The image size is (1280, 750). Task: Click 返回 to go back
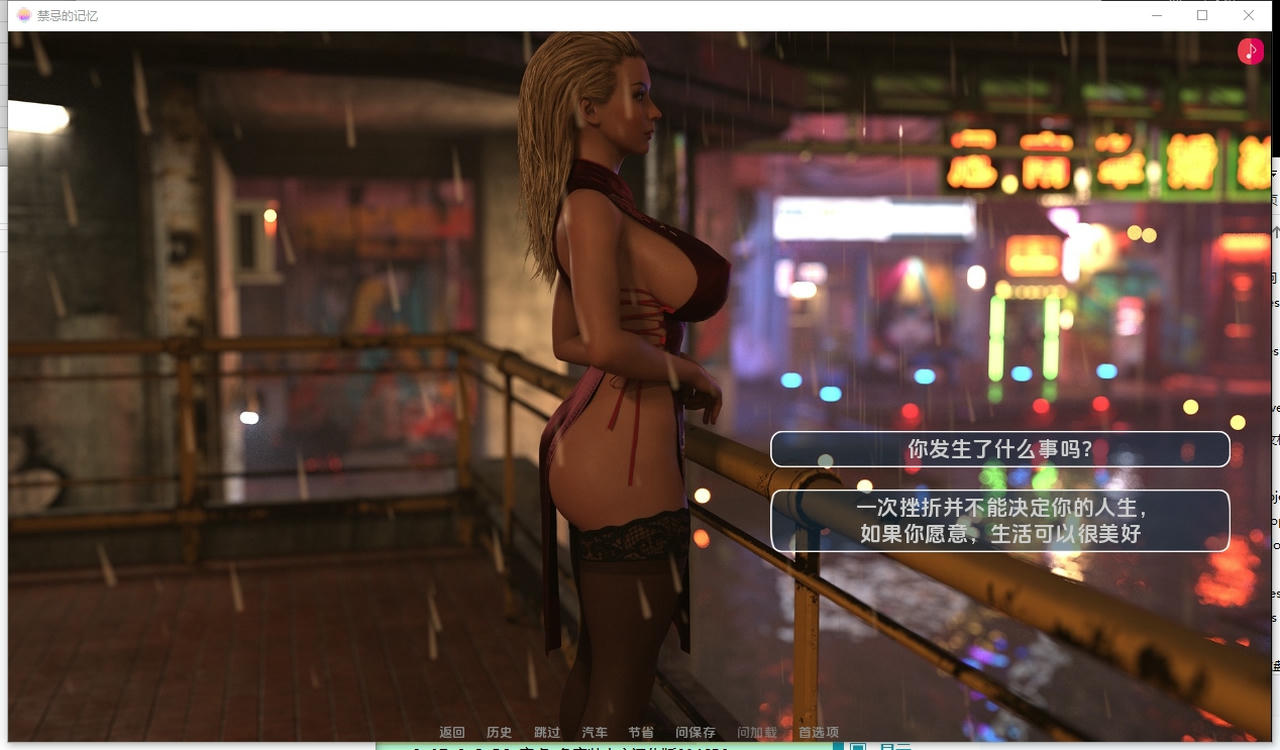pos(452,732)
